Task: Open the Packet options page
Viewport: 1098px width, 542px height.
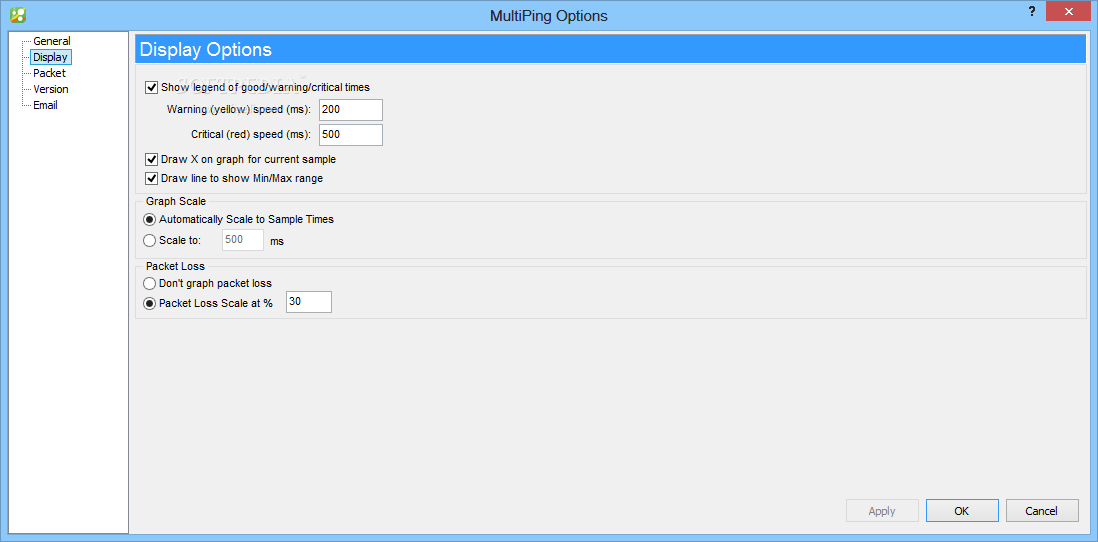Action: tap(49, 73)
